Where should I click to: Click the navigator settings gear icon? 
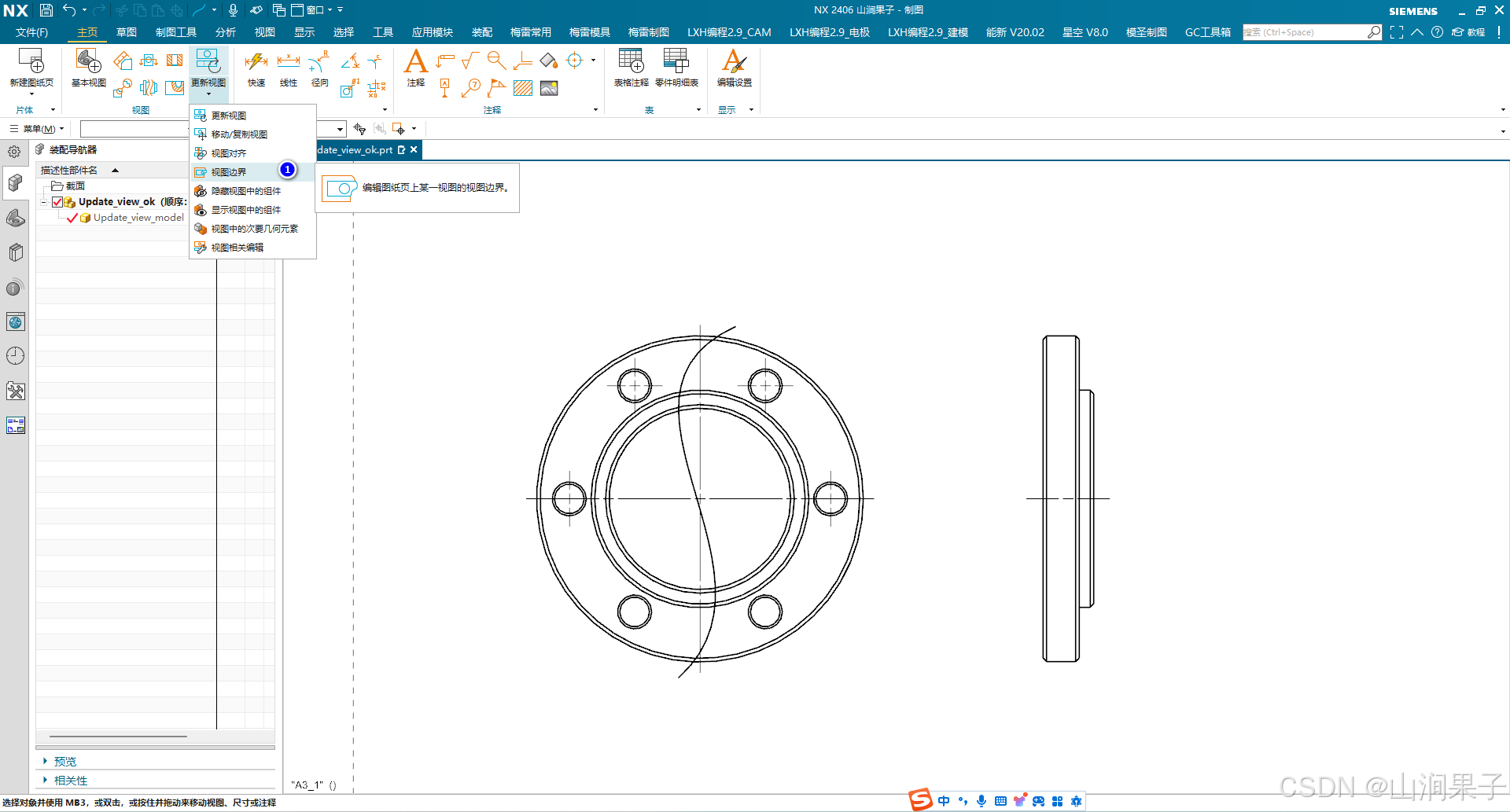(x=14, y=152)
